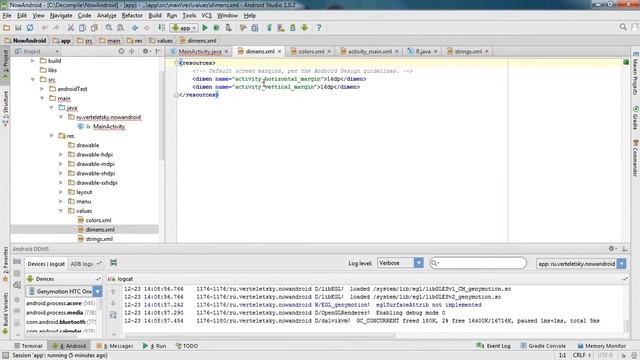
Task: Run the app with green play icon
Action: 205,28
